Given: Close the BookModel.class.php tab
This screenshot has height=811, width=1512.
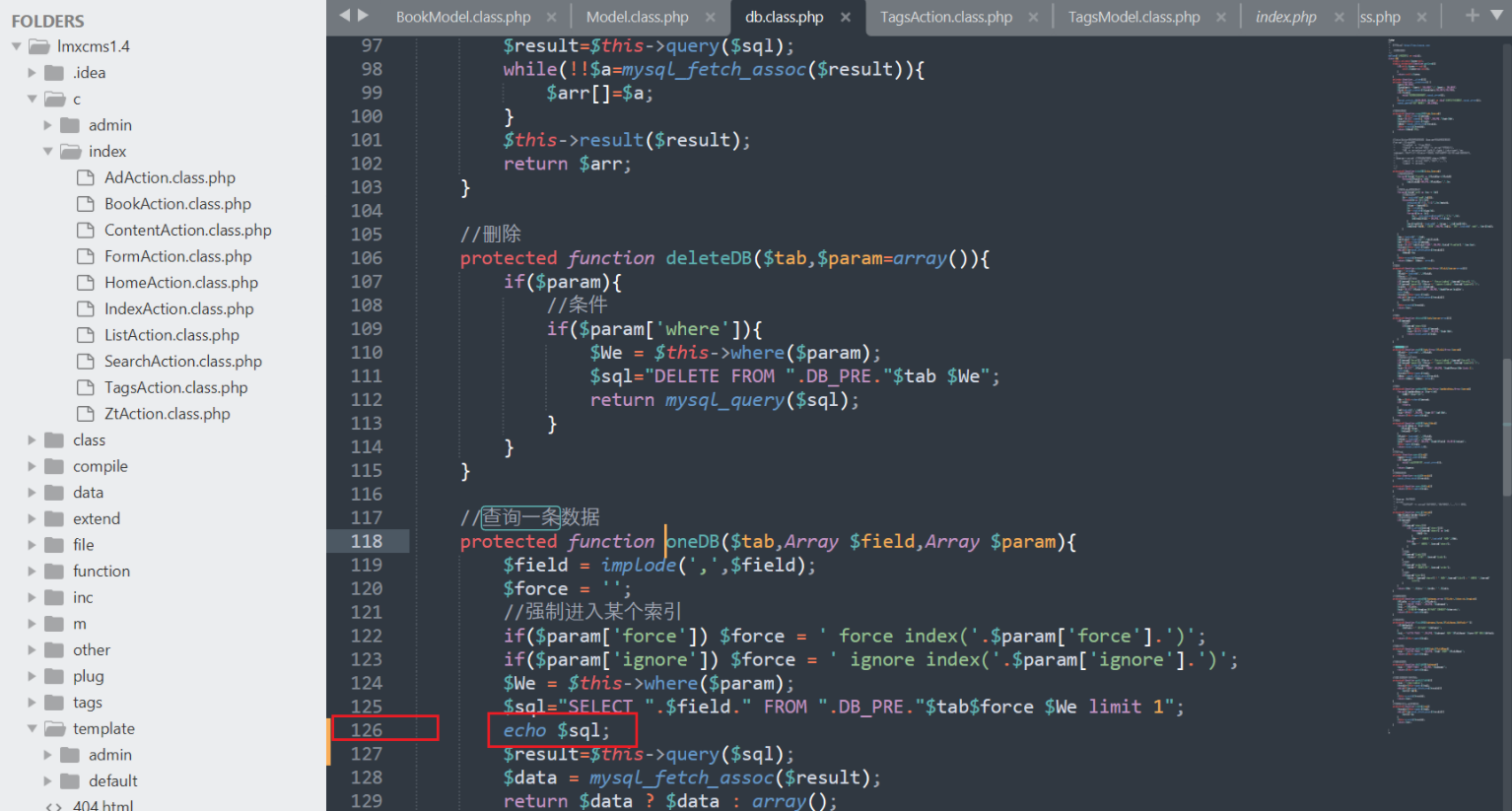Looking at the screenshot, I should point(551,17).
